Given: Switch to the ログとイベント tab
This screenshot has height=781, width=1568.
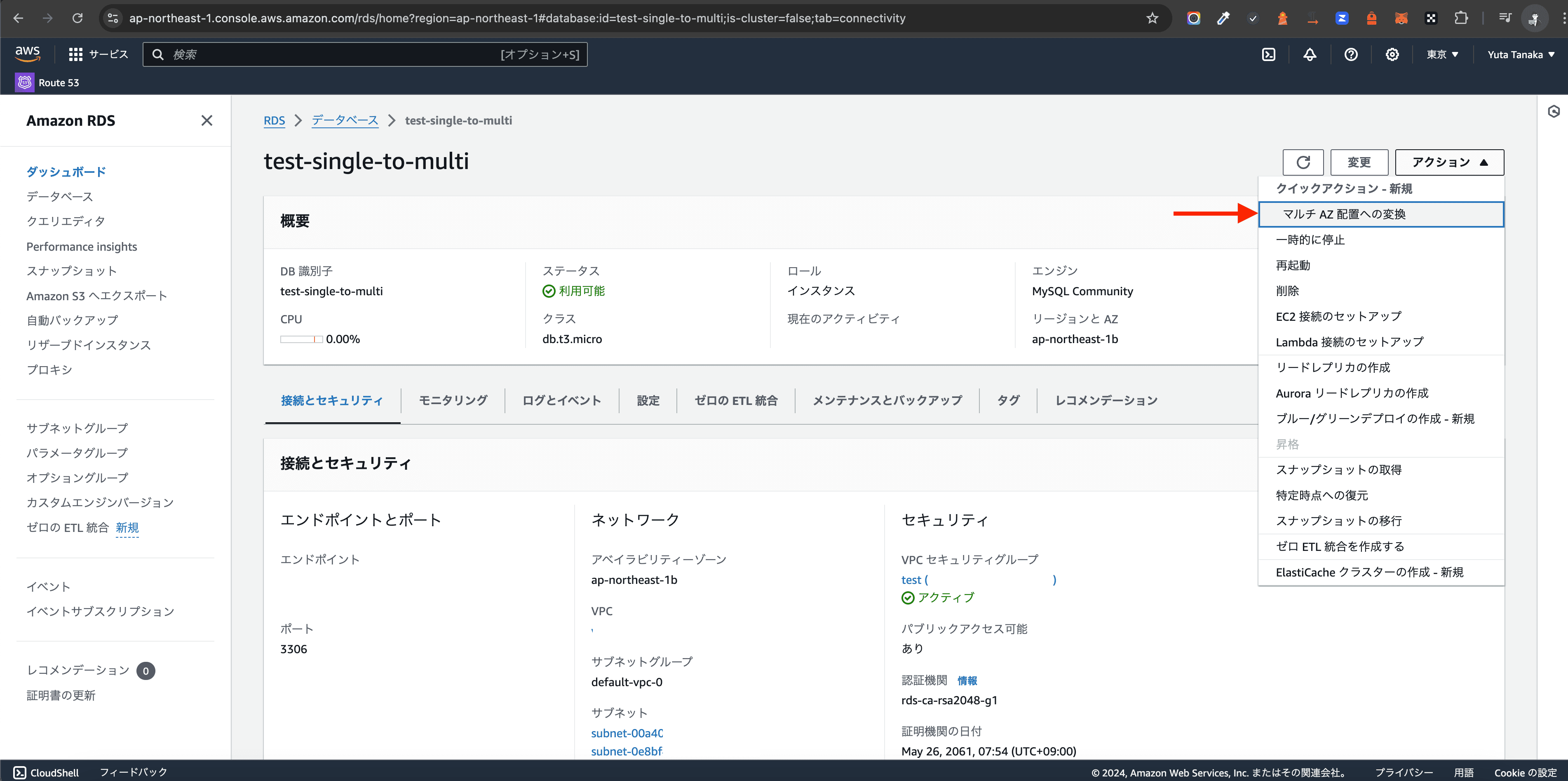Looking at the screenshot, I should point(562,400).
